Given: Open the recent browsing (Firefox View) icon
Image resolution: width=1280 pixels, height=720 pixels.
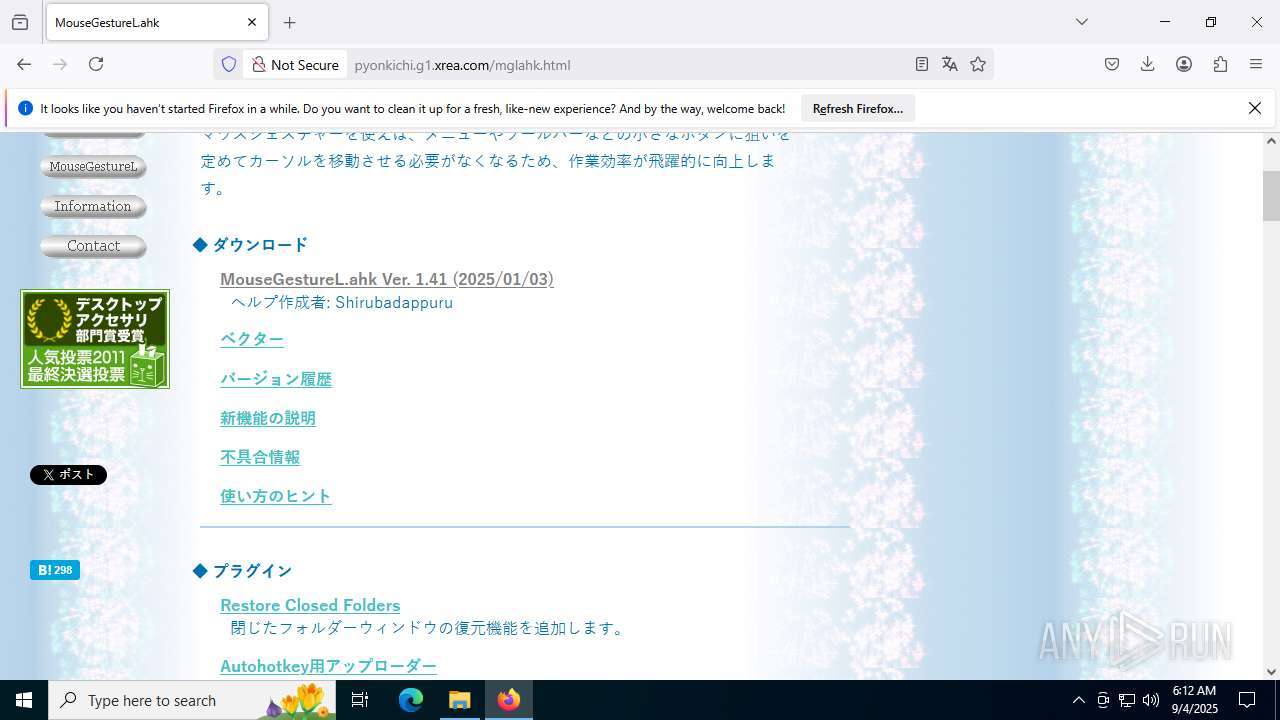Looking at the screenshot, I should pyautogui.click(x=20, y=22).
